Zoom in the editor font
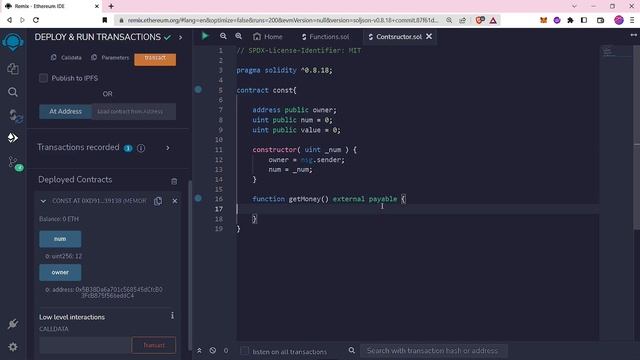Viewport: 640px width, 360px height. coord(239,36)
